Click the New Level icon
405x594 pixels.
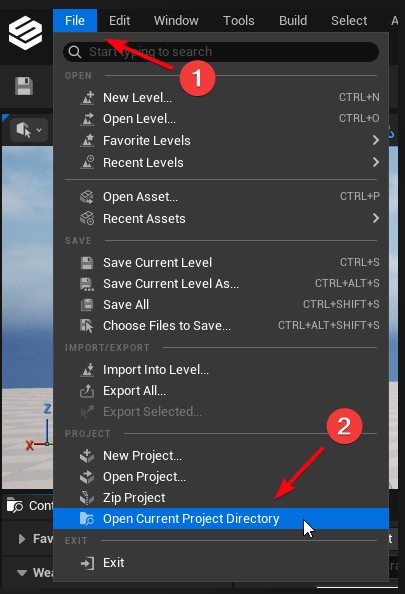point(87,98)
